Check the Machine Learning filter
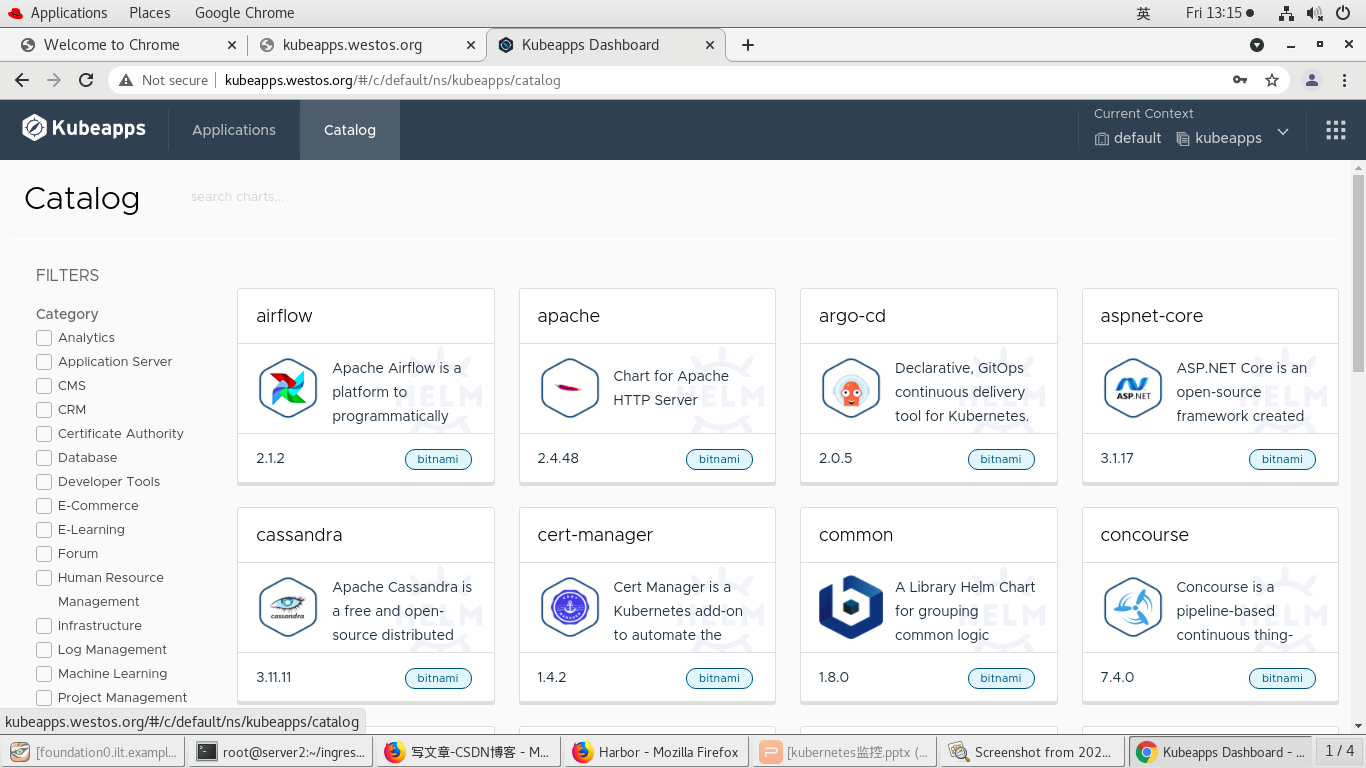The image size is (1366, 768). pos(44,674)
